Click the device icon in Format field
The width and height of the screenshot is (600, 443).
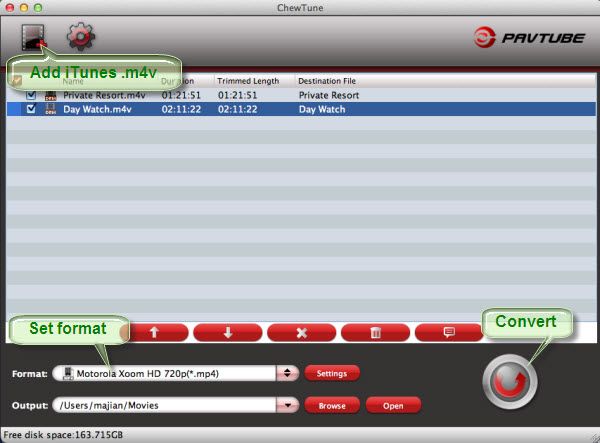pos(68,373)
